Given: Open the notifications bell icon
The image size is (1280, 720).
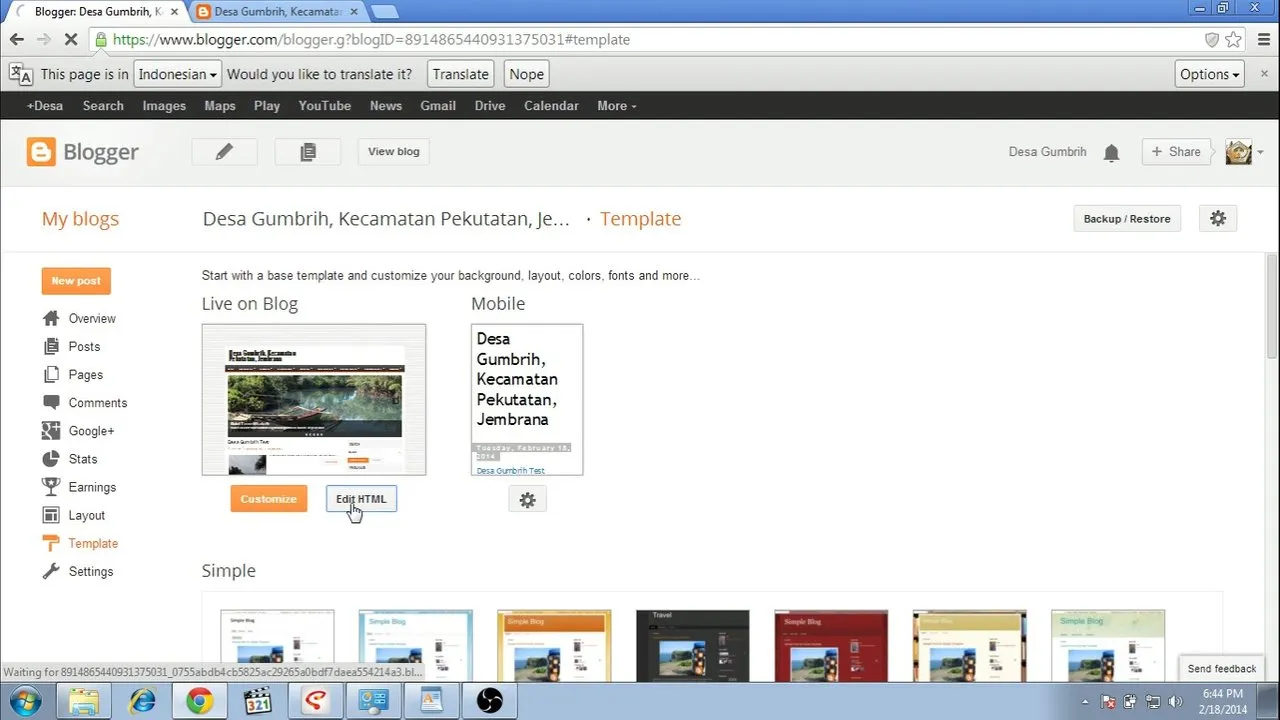Looking at the screenshot, I should coord(1111,153).
